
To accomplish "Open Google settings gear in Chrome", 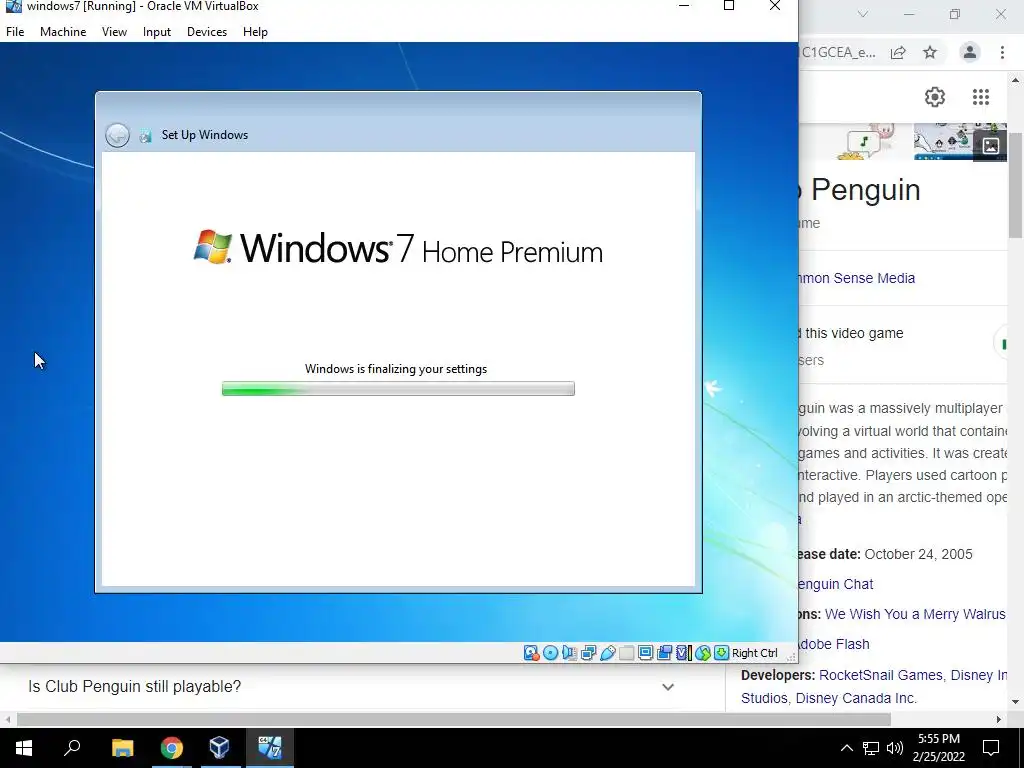I will (x=935, y=97).
